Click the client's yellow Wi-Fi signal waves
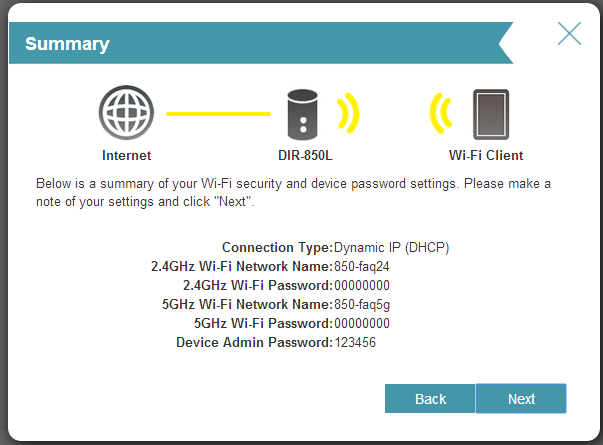The width and height of the screenshot is (603, 445). tap(441, 114)
